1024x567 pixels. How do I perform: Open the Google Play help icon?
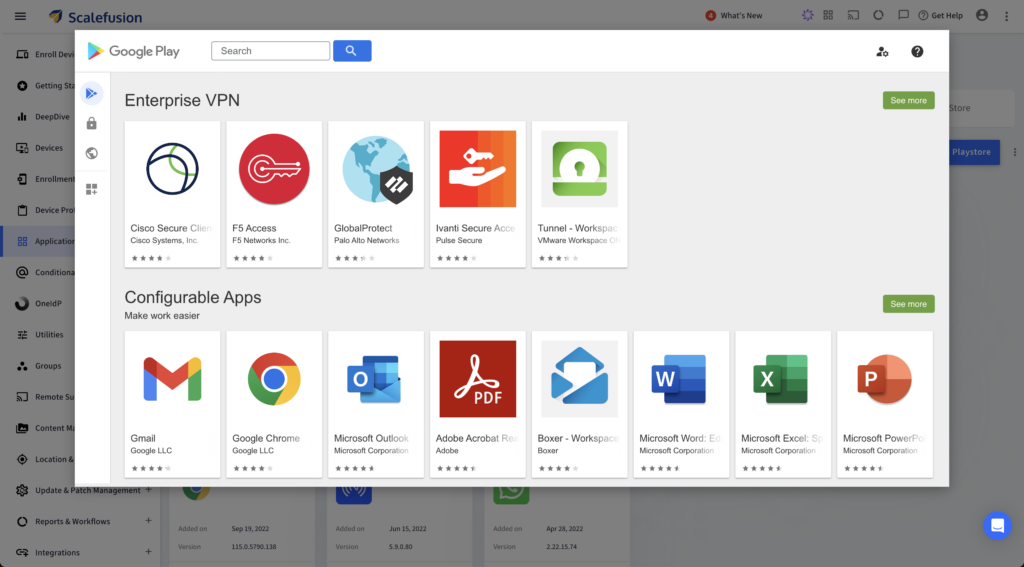tap(918, 52)
